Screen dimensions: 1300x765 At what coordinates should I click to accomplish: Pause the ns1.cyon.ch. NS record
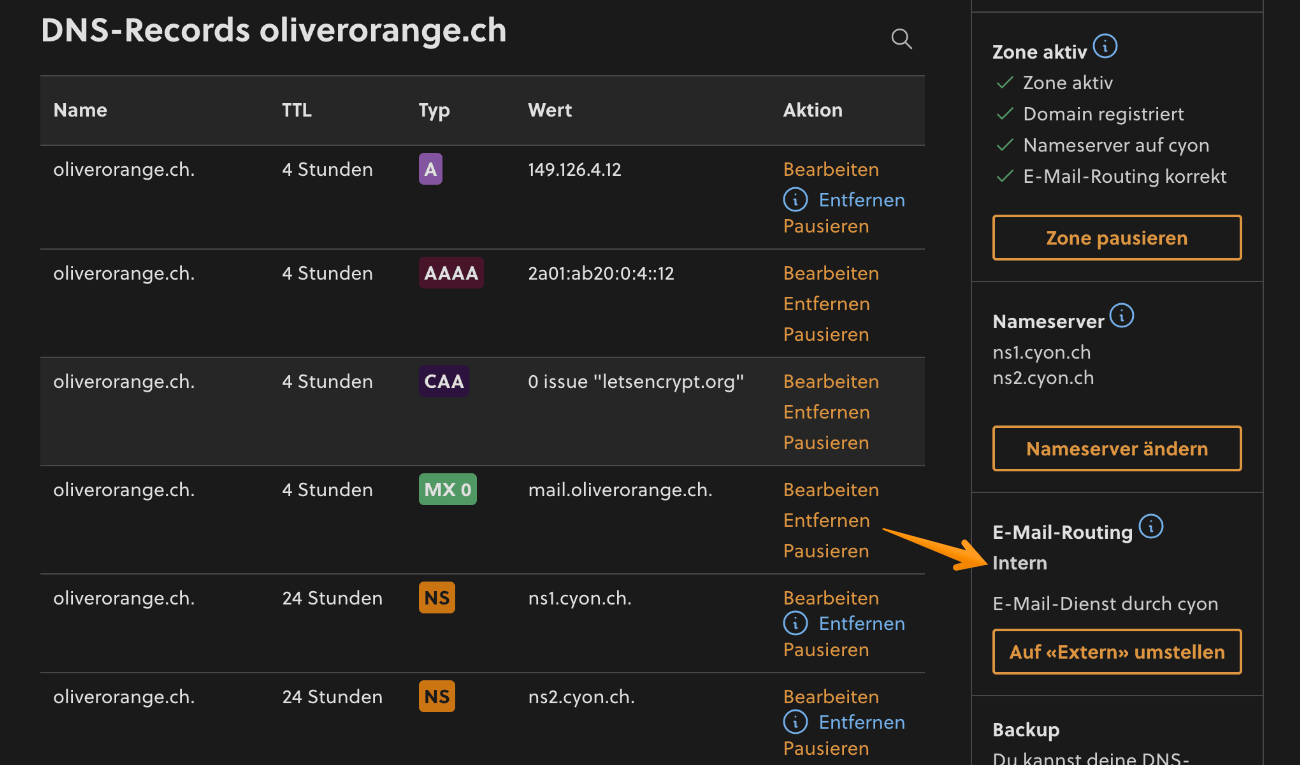point(826,650)
